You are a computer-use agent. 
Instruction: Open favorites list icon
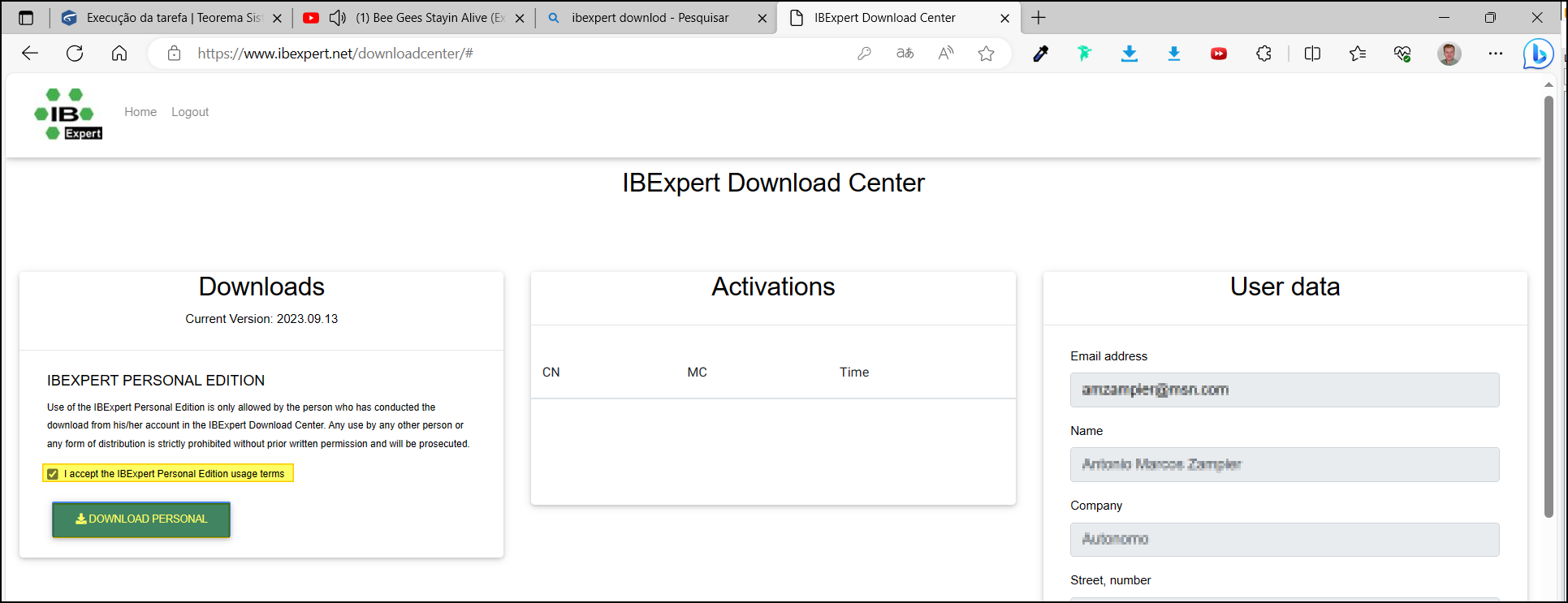tap(1357, 54)
